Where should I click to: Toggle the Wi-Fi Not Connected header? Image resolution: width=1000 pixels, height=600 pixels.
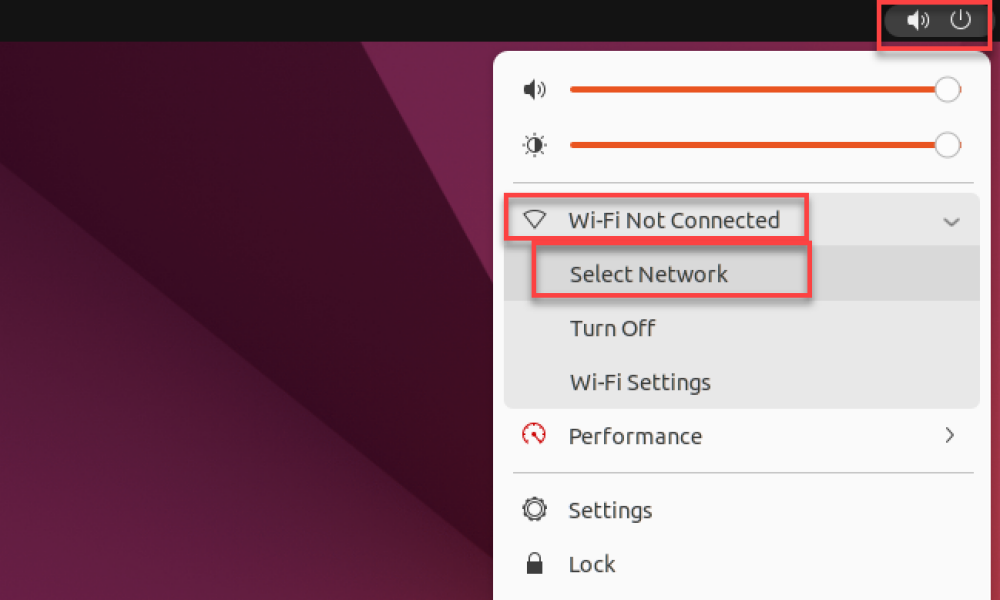[742, 220]
